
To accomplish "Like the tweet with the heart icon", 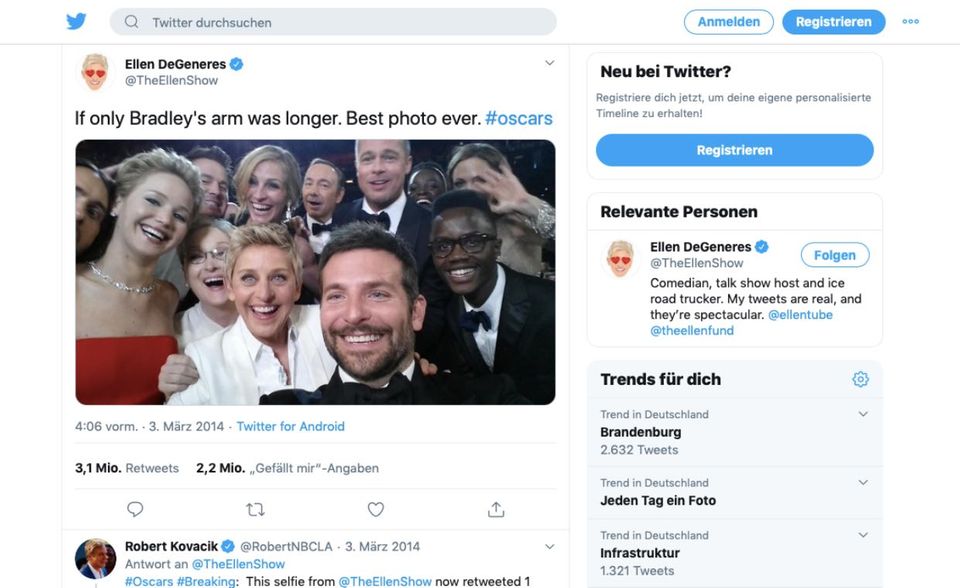I will [375, 509].
